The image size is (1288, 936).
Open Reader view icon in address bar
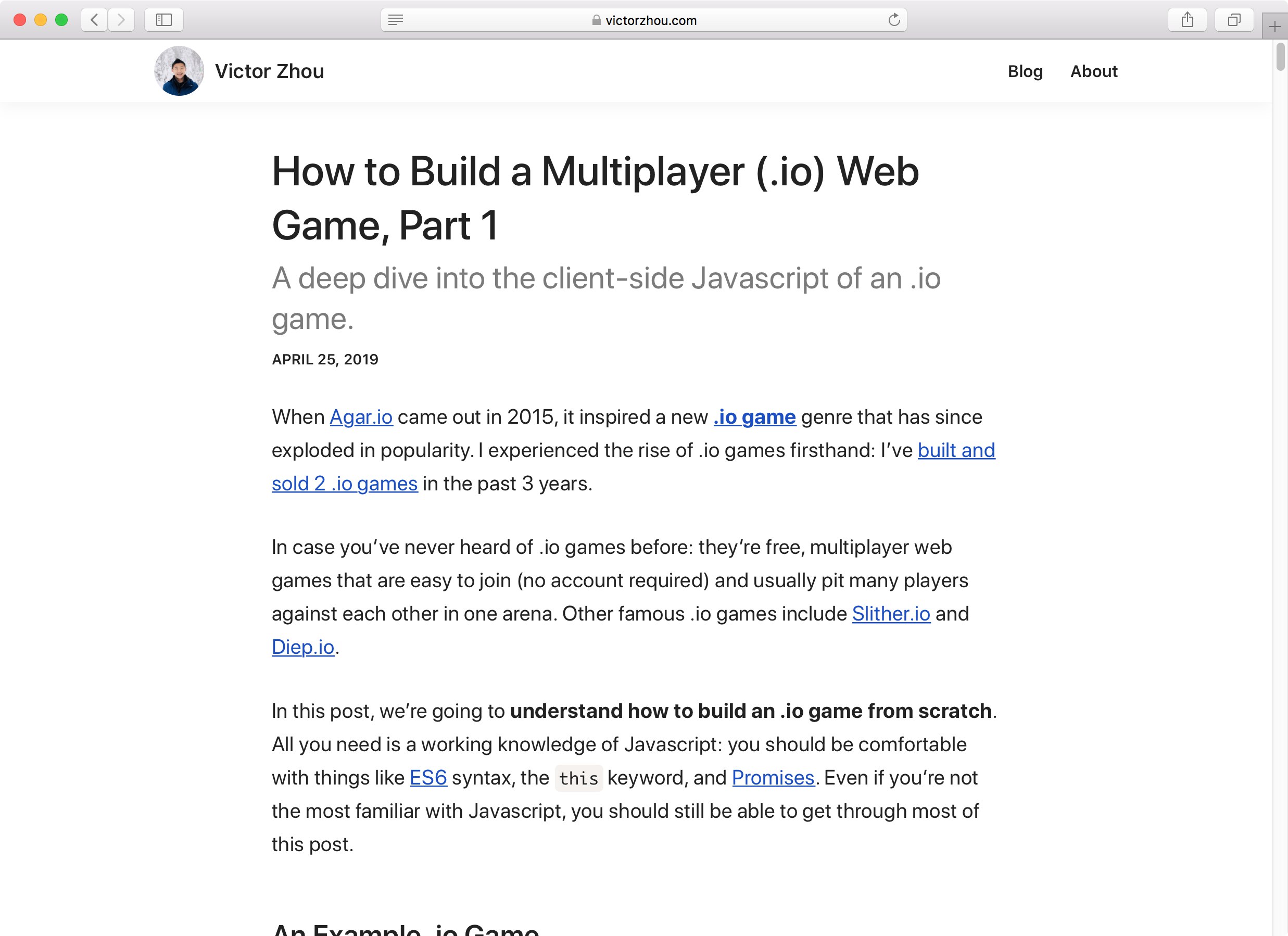click(396, 20)
